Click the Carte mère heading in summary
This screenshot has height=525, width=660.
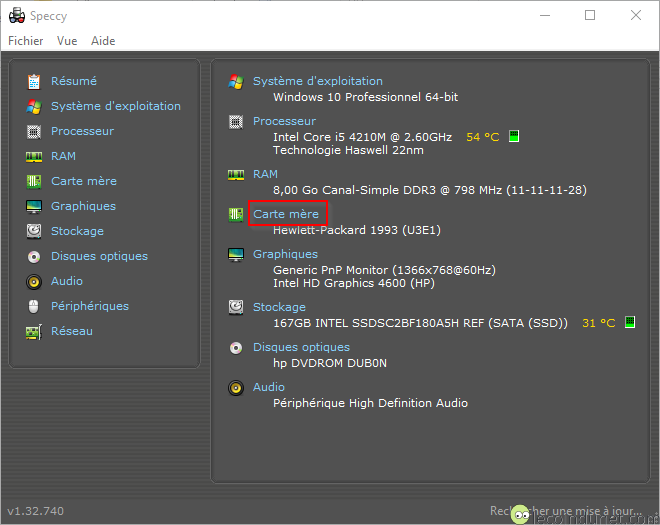pyautogui.click(x=286, y=214)
